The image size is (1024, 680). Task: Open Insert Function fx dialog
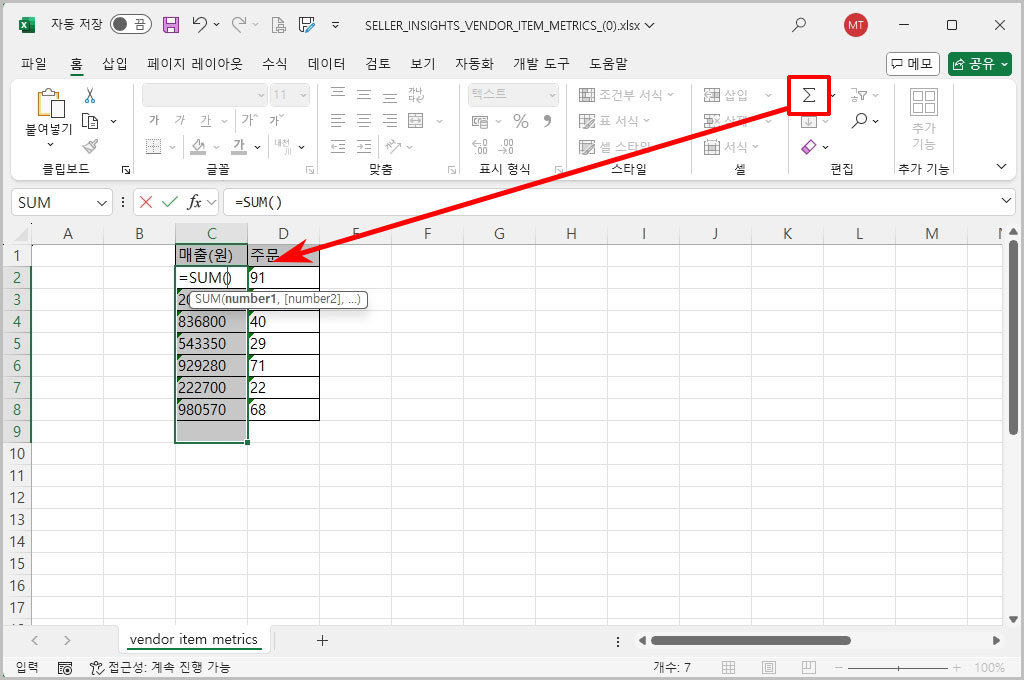click(194, 202)
